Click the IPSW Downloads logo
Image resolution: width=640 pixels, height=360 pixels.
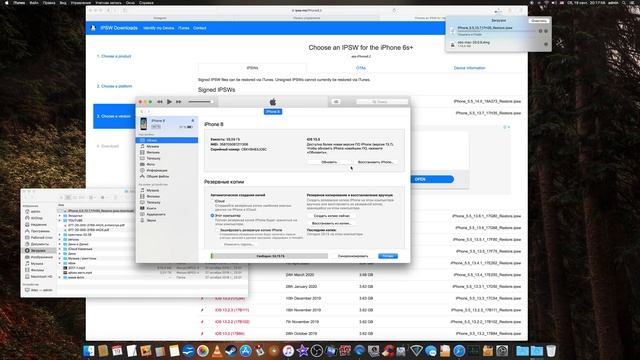click(114, 28)
